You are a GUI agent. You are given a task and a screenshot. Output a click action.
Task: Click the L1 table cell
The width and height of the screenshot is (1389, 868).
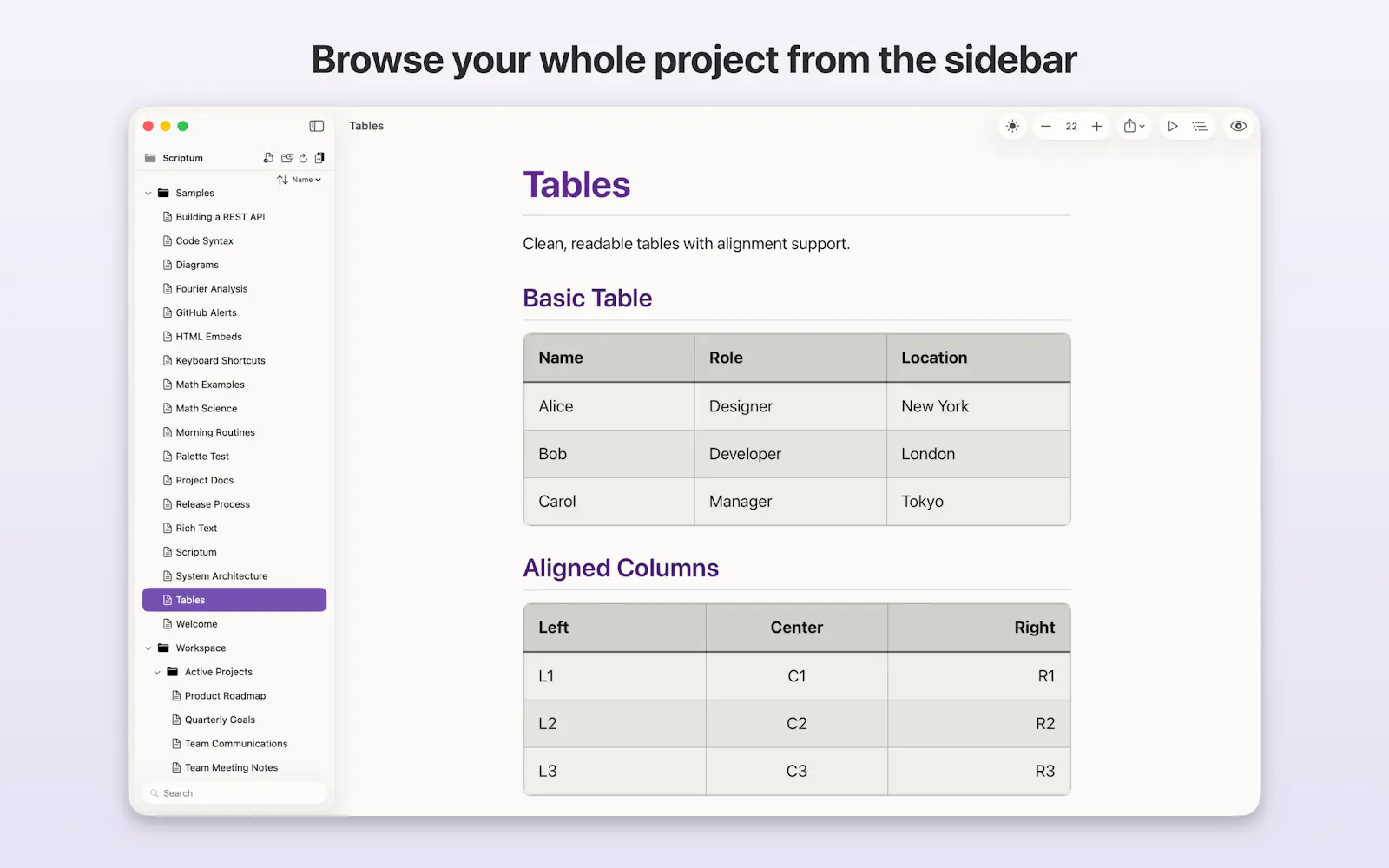615,676
